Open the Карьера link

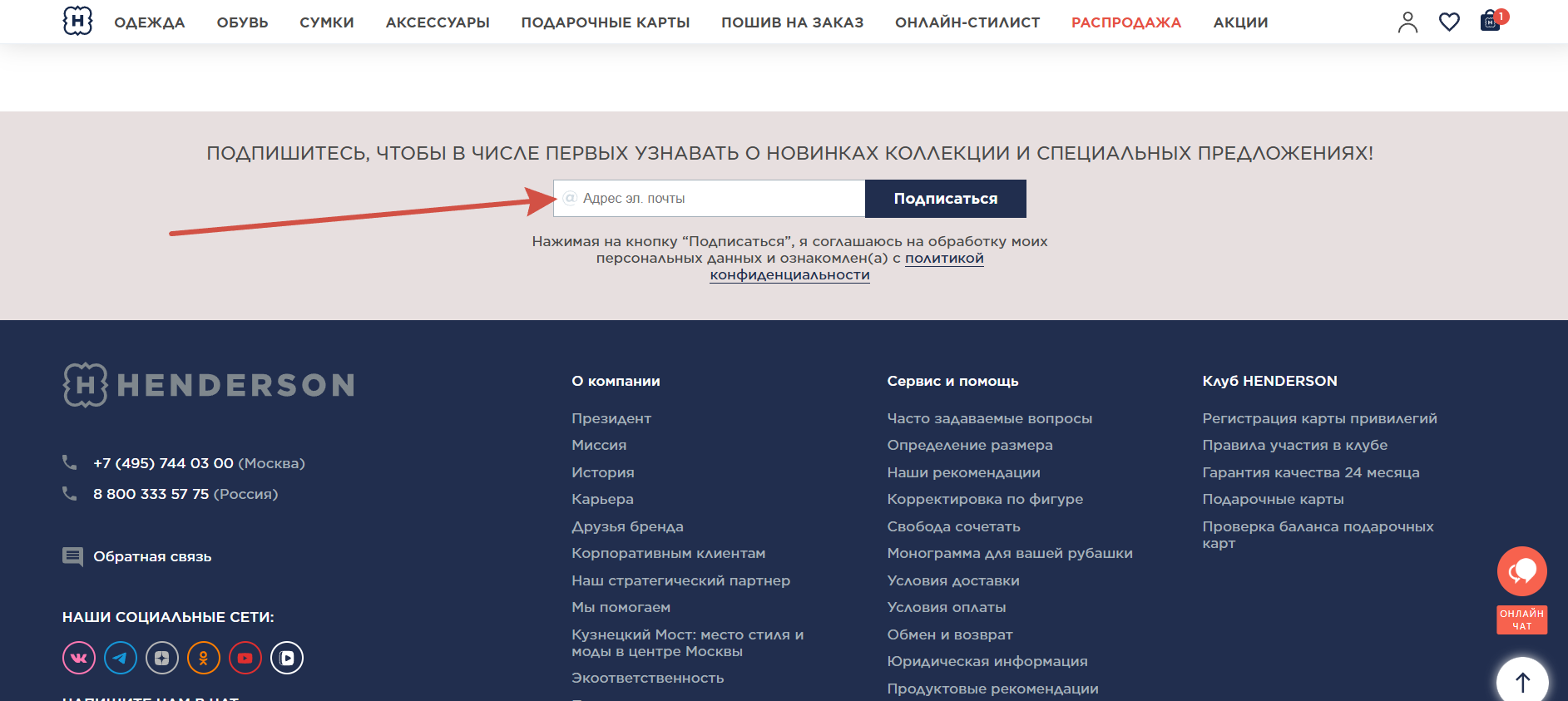(602, 499)
